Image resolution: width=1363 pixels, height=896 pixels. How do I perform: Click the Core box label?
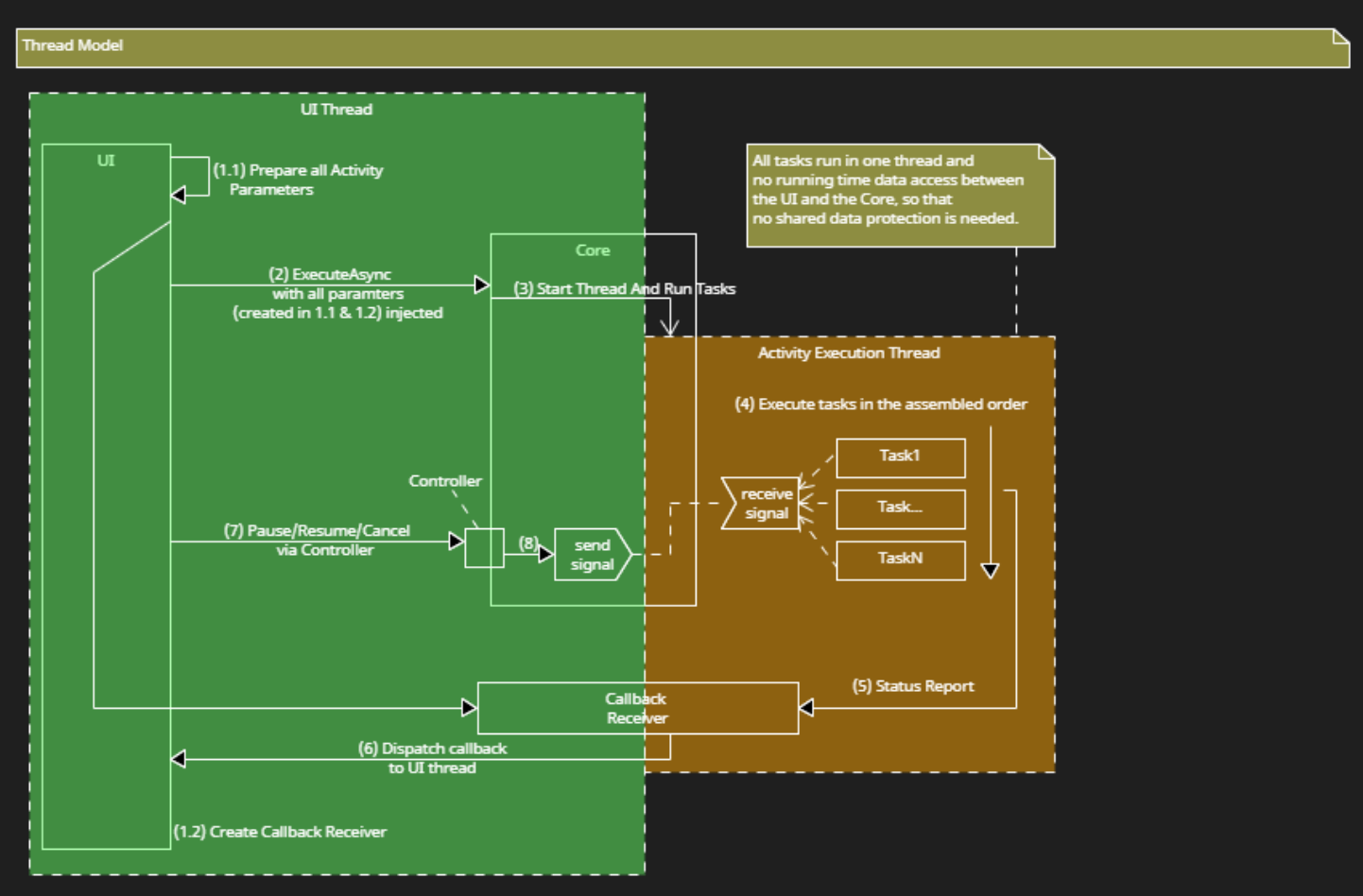593,250
